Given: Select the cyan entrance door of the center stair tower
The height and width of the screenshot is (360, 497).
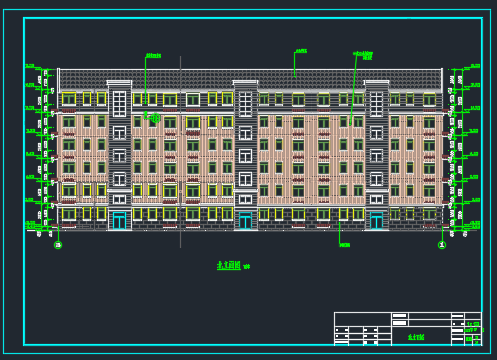Looking at the screenshot, I should [245, 221].
